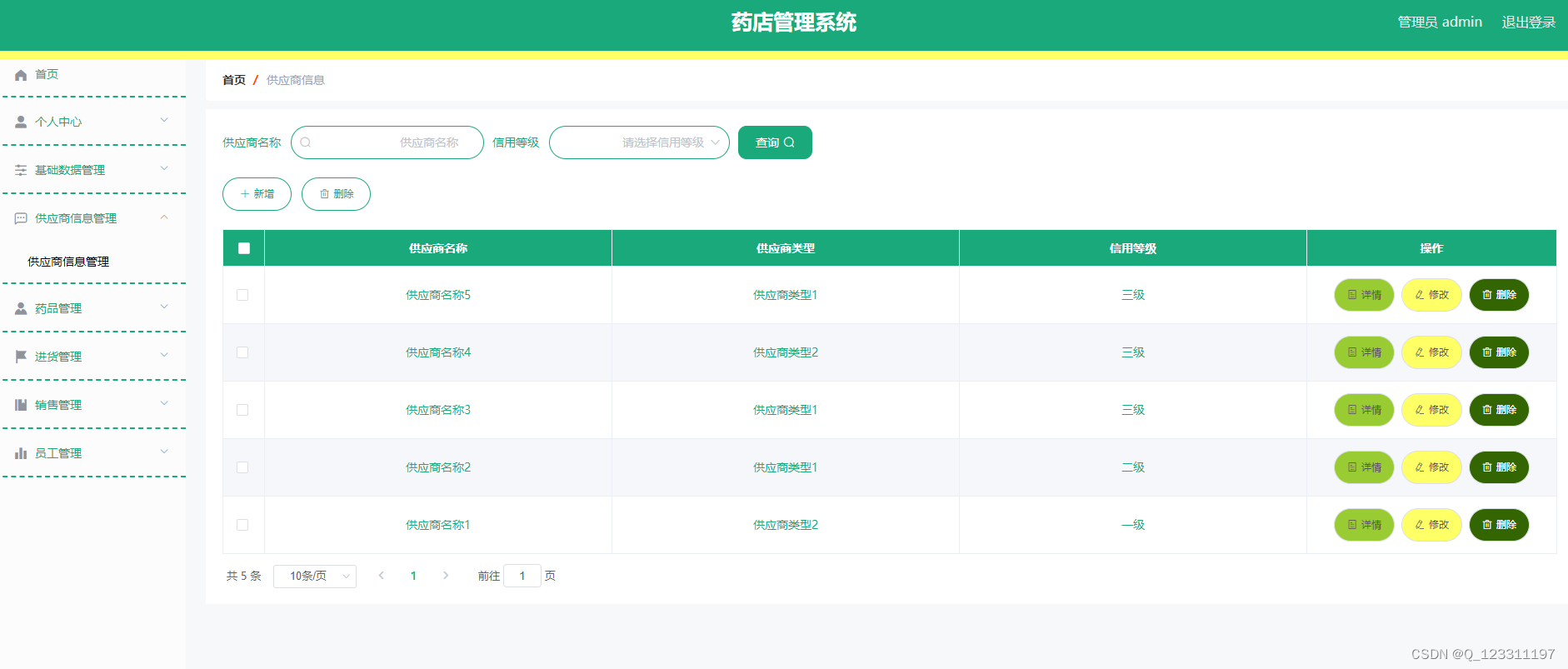This screenshot has width=1568, height=669.
Task: Click the 基础数据管理 sliders icon
Action: point(21,170)
